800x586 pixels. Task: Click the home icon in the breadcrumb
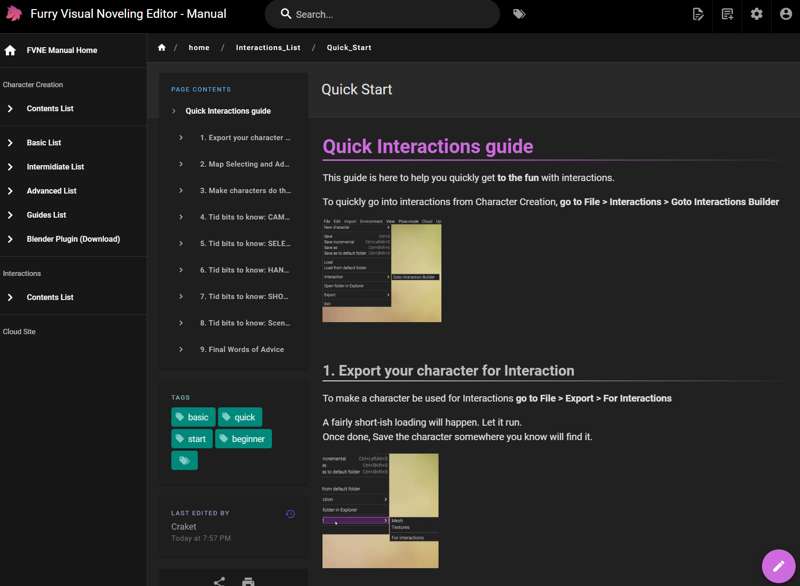(x=162, y=47)
